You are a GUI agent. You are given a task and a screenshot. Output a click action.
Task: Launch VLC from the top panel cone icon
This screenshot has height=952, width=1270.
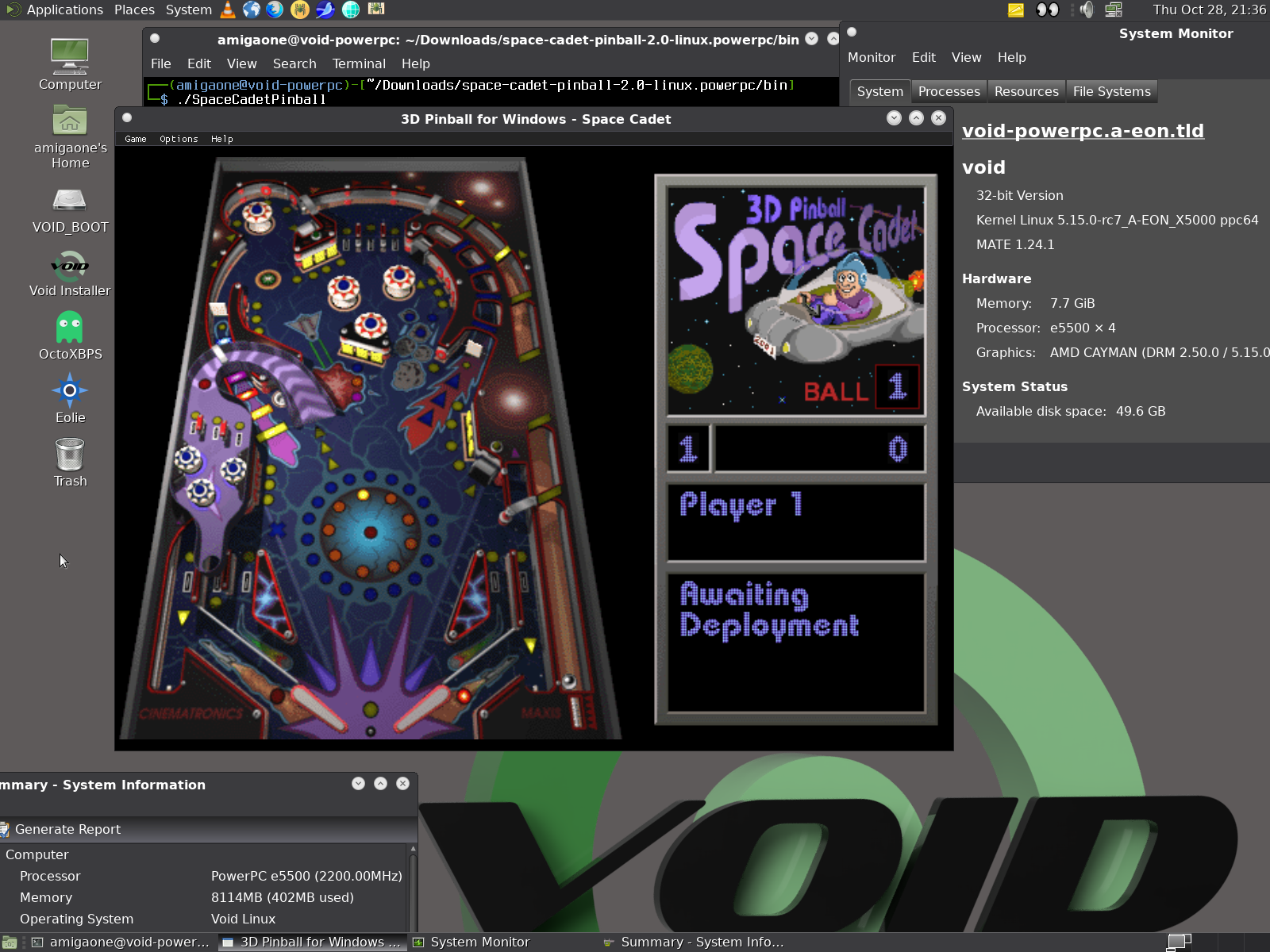(228, 10)
